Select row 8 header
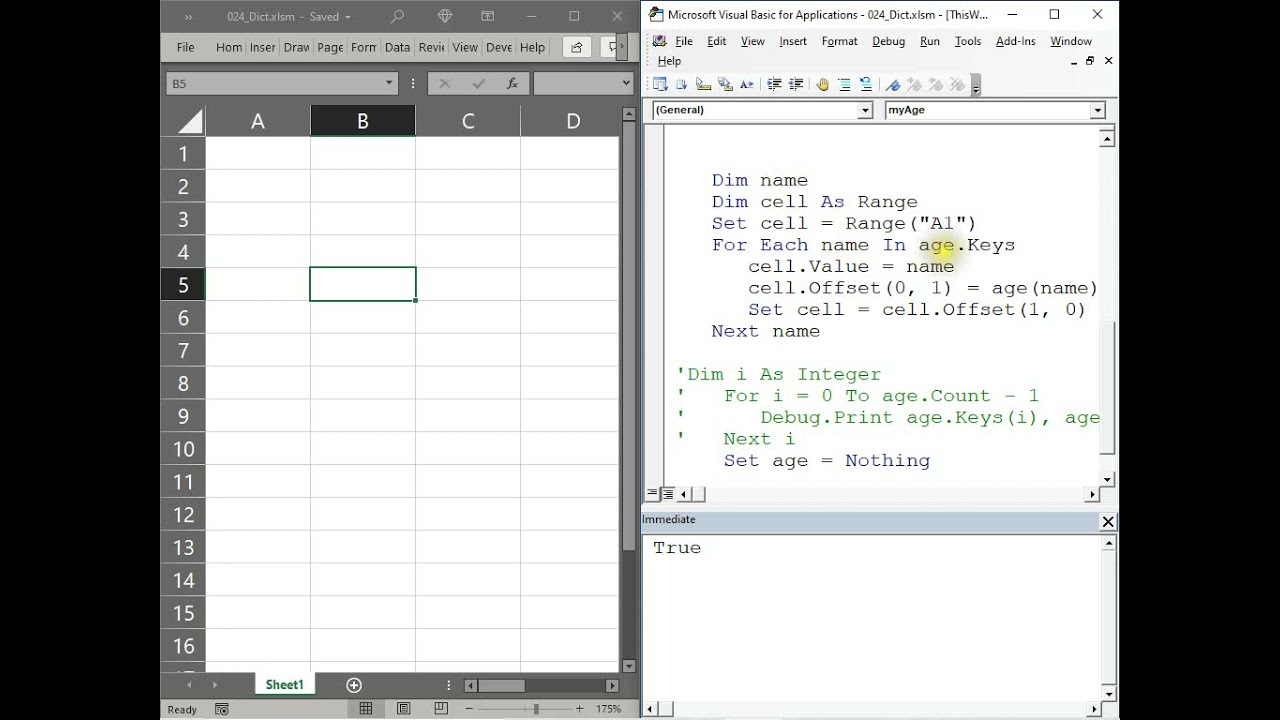 (x=183, y=383)
